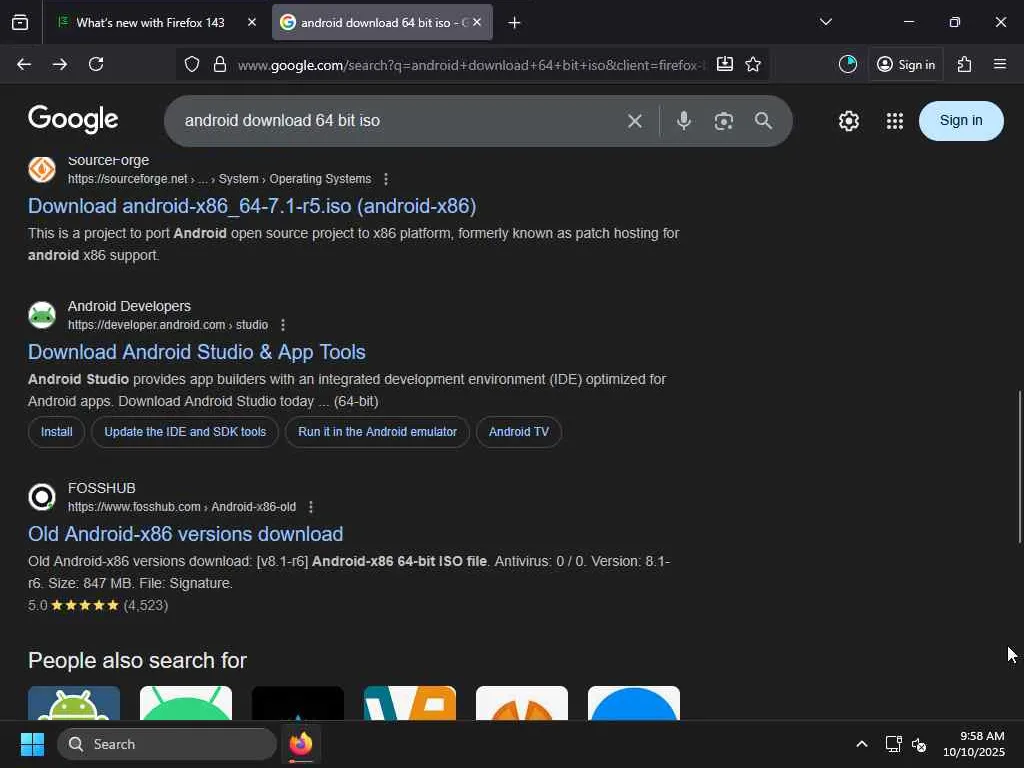Open tracking protection shield icon
This screenshot has width=1024, height=768.
coord(191,64)
